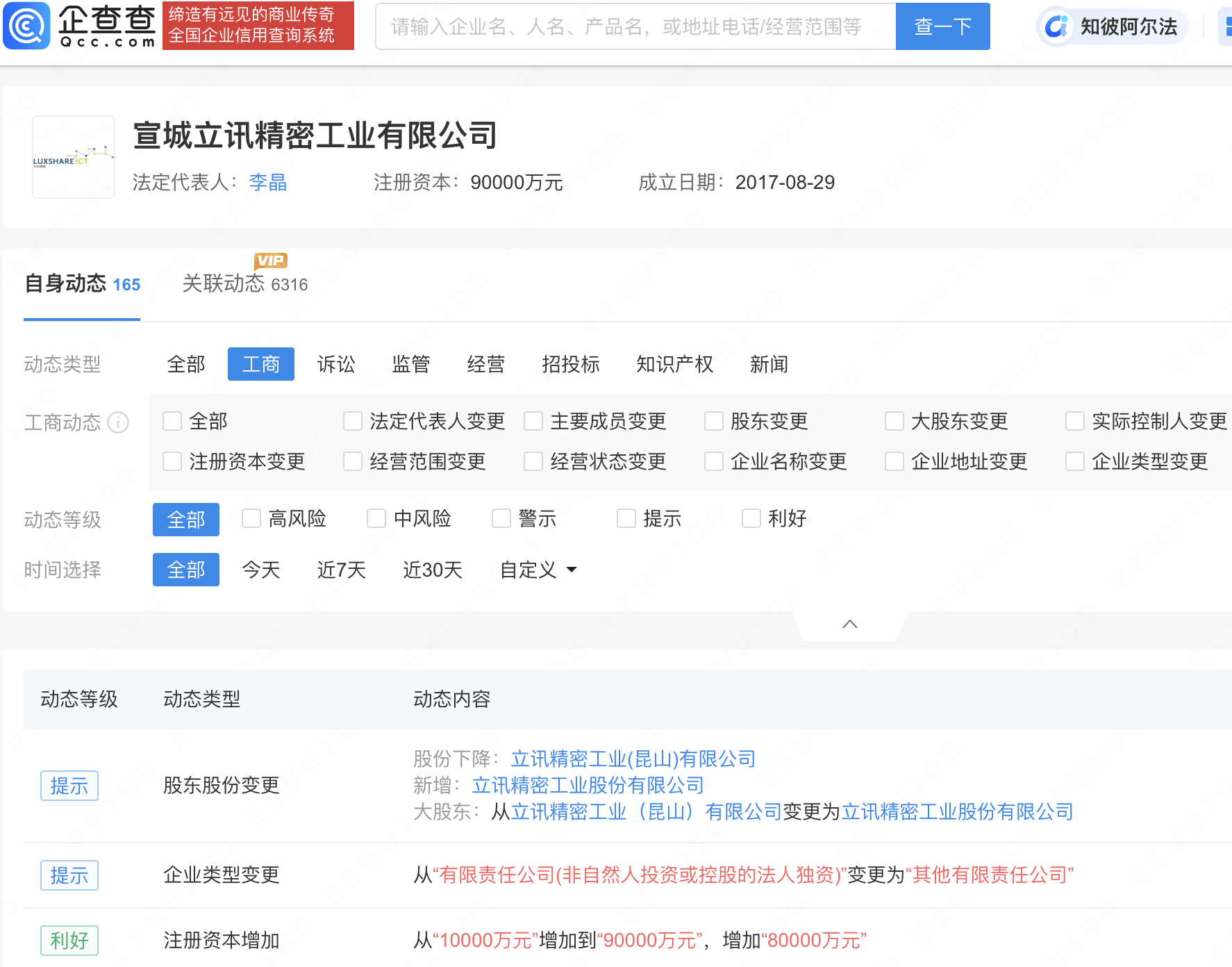Select the 诉讼 type filter
This screenshot has height=967, width=1232.
click(x=336, y=364)
